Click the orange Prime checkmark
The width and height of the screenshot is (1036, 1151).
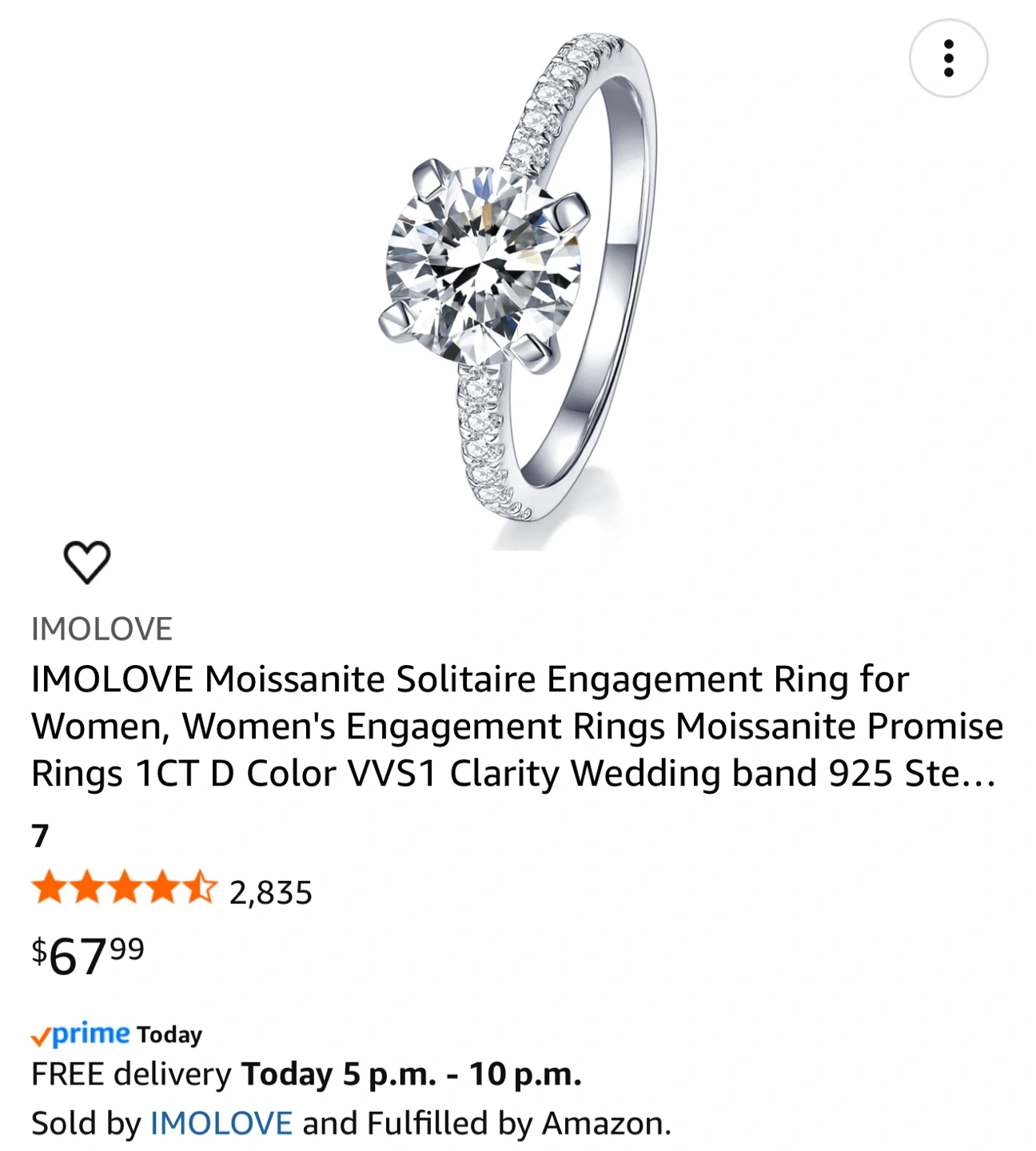(x=40, y=1037)
